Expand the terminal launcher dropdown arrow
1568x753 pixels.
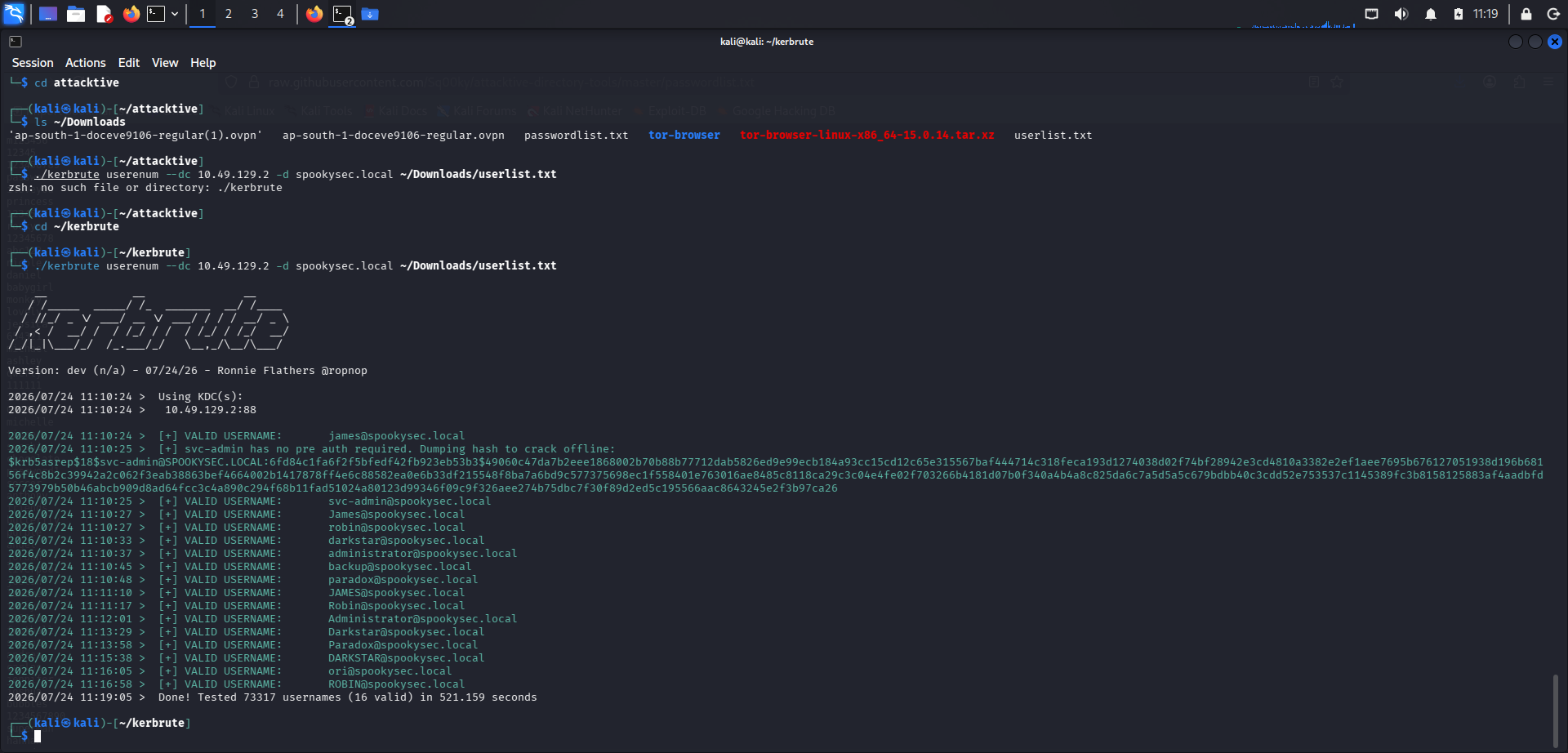(x=175, y=14)
